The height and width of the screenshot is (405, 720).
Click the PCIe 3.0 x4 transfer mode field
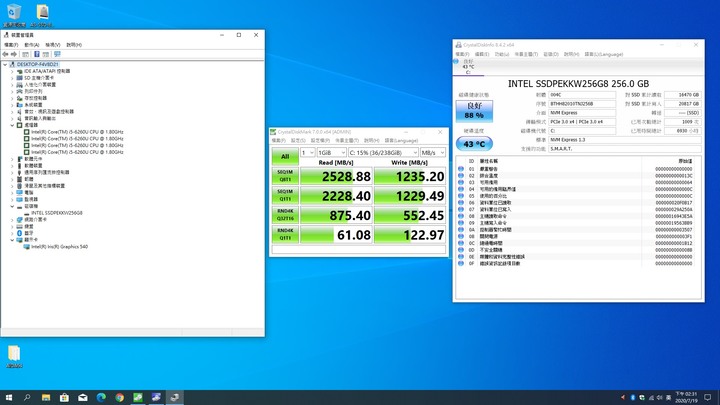[x=582, y=122]
